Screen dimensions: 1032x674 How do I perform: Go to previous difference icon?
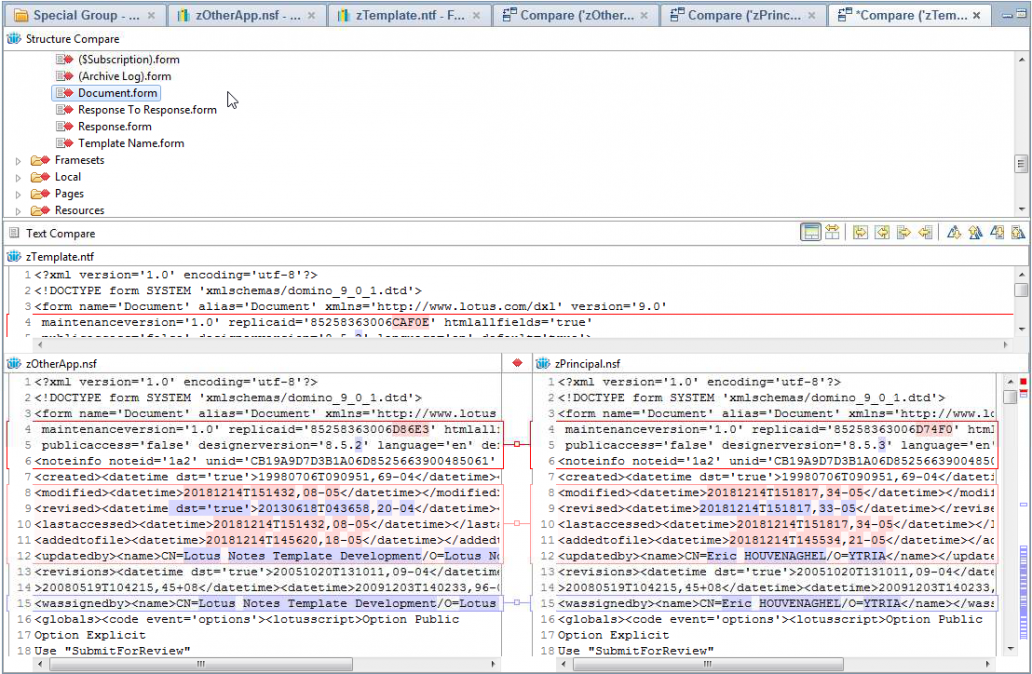[975, 232]
